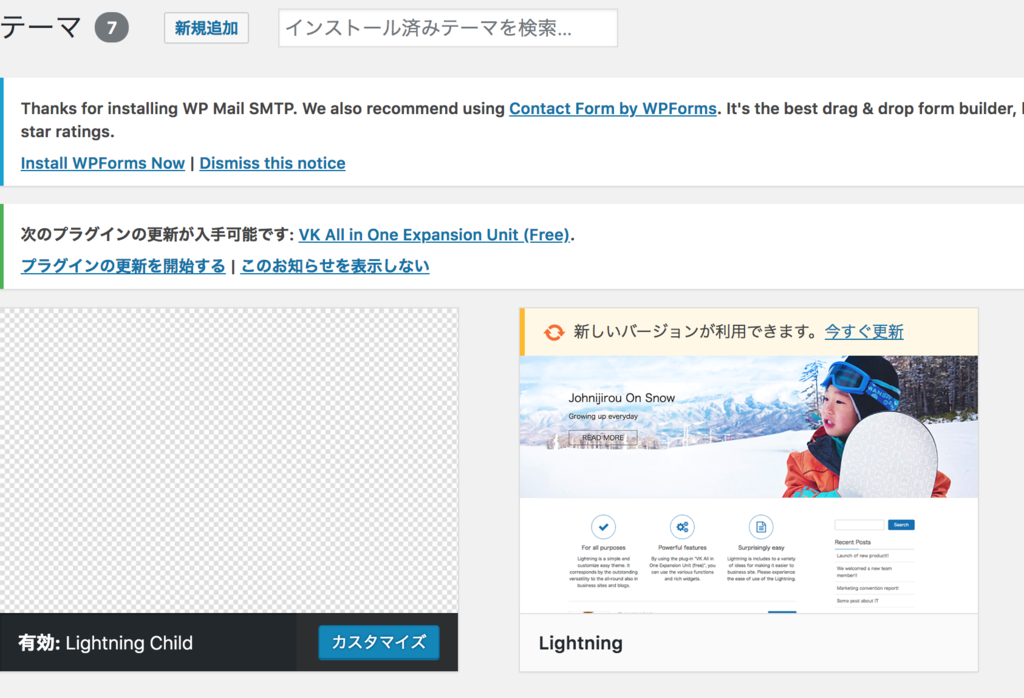This screenshot has height=698, width=1024.
Task: Start the plugin update via プラグインの更新を開始する
Action: coord(123,266)
